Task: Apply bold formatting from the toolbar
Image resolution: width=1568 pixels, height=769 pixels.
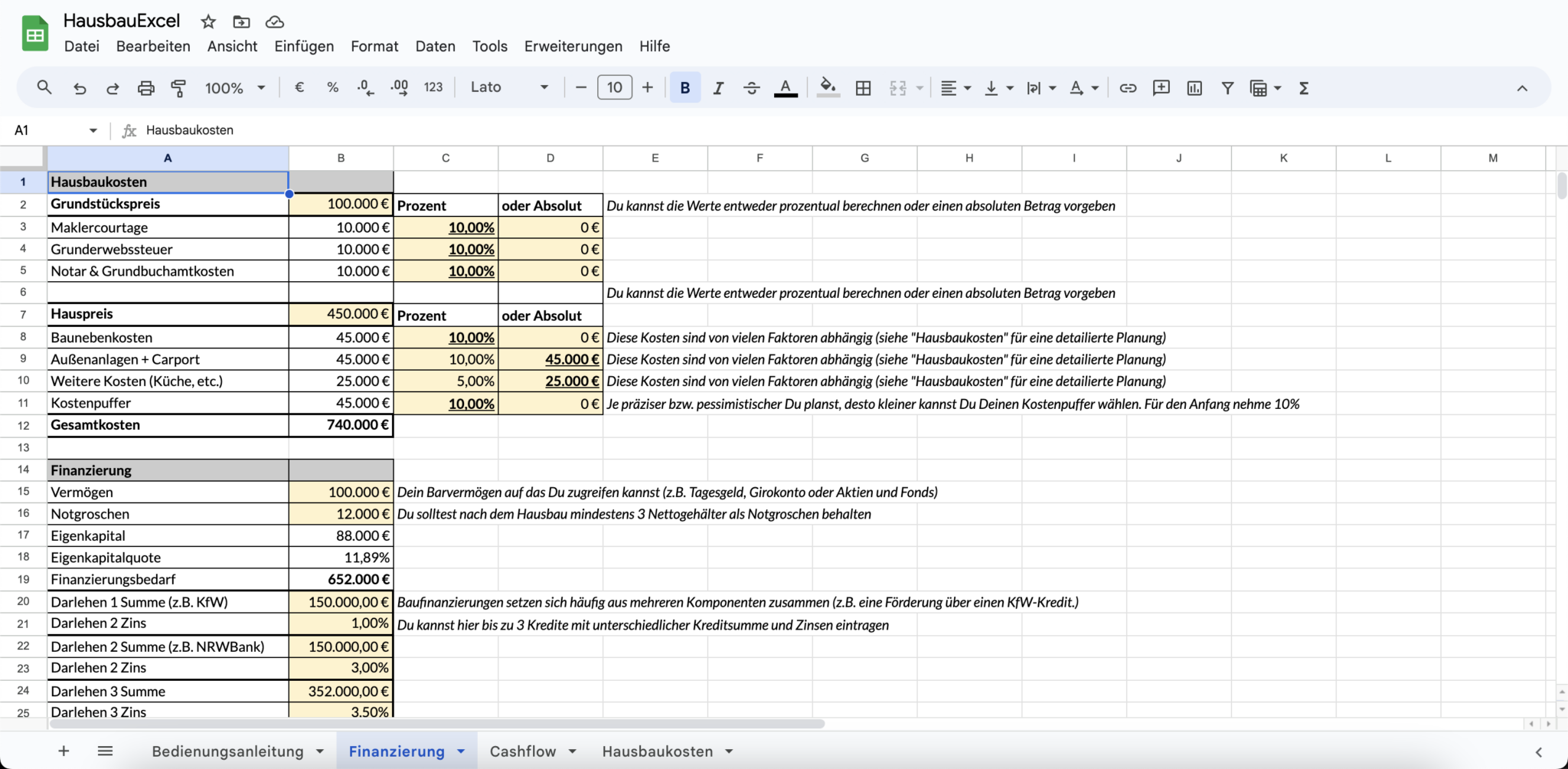Action: pos(684,87)
